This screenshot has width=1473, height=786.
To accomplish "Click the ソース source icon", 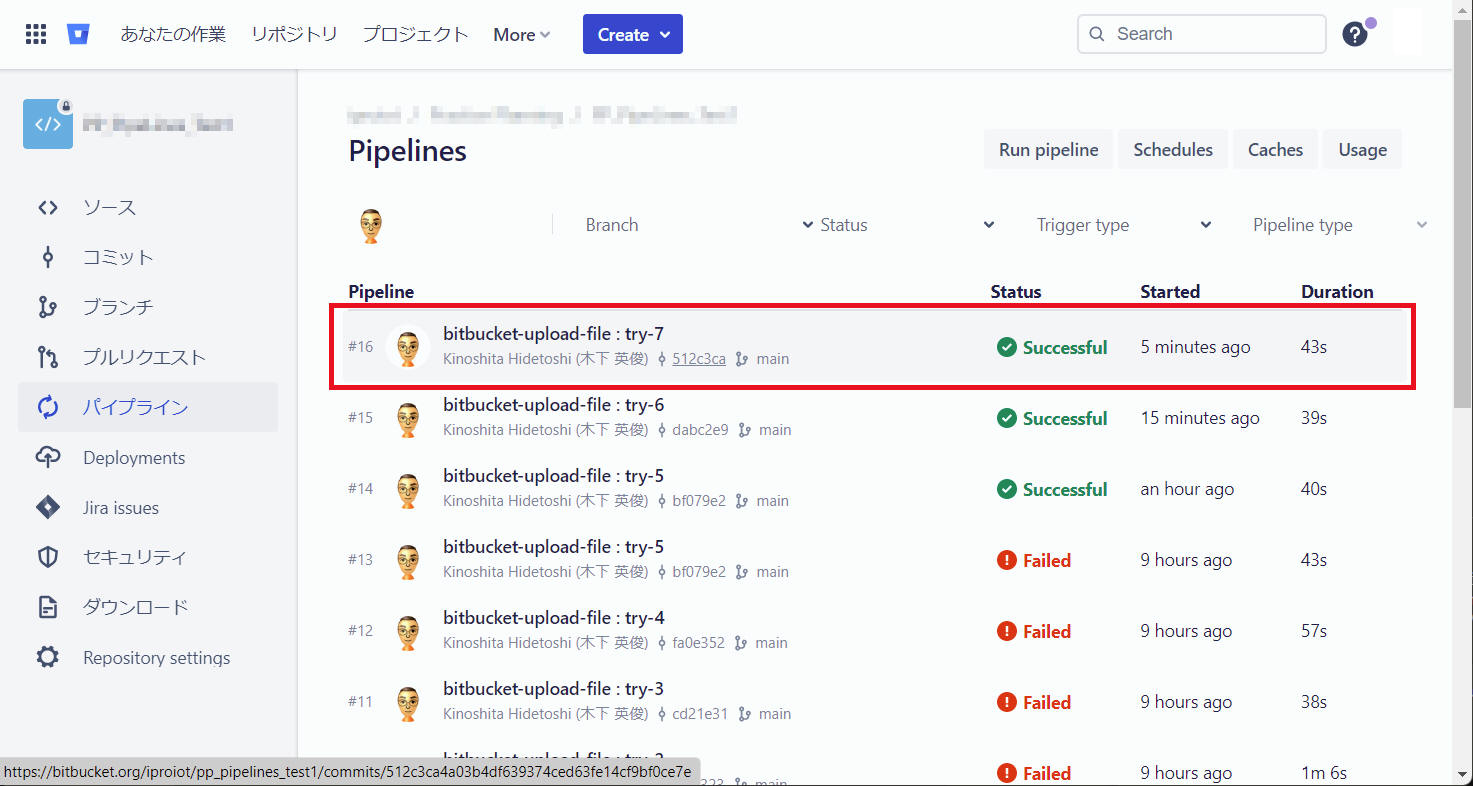I will (x=47, y=208).
